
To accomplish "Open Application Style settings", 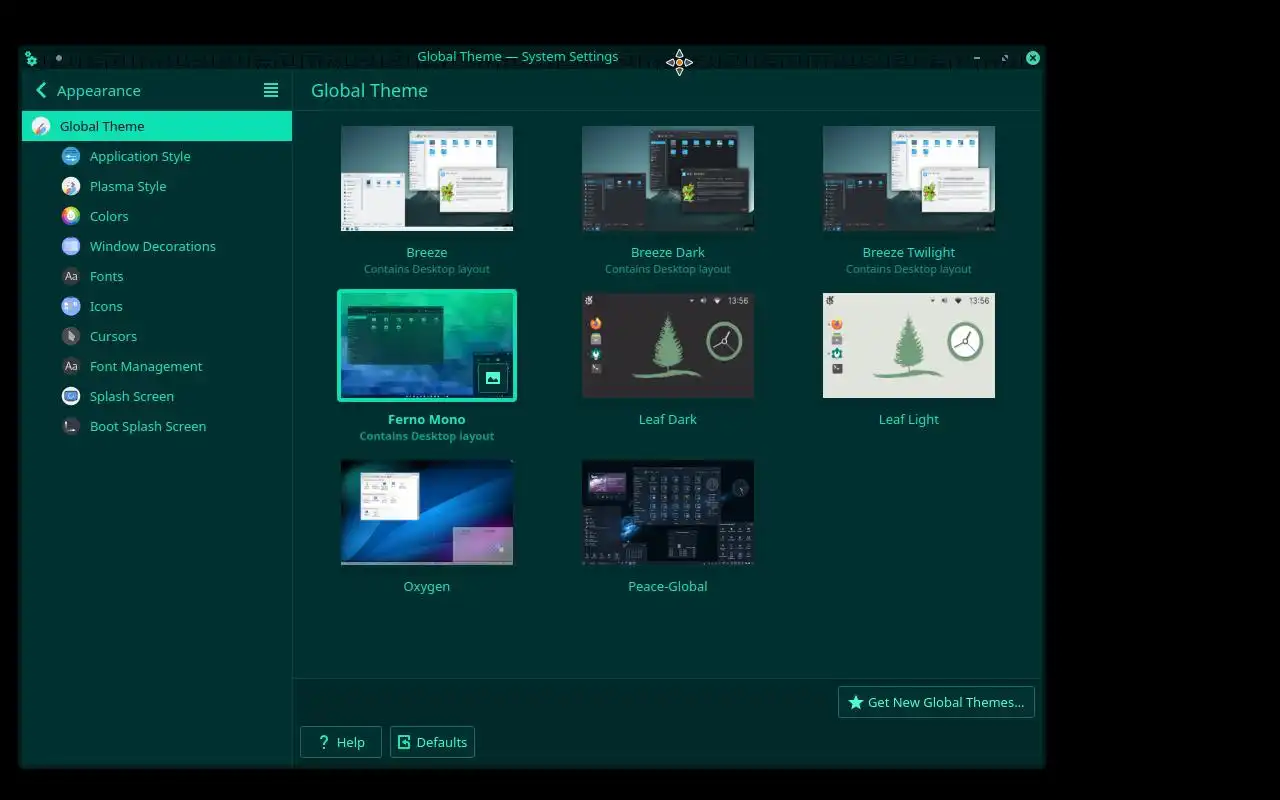I will tap(157, 156).
